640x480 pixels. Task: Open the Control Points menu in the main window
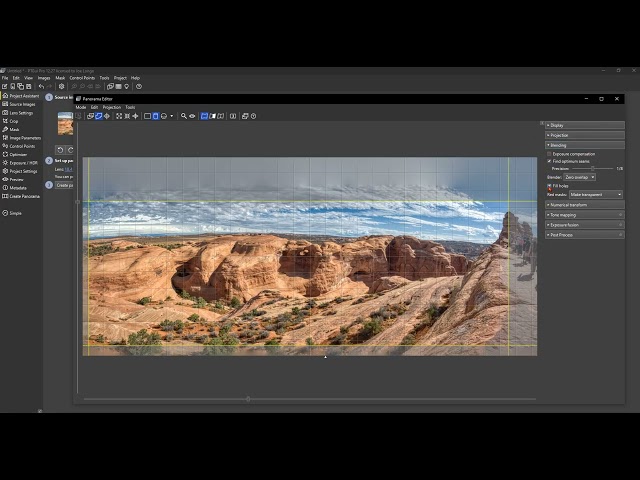click(x=82, y=78)
